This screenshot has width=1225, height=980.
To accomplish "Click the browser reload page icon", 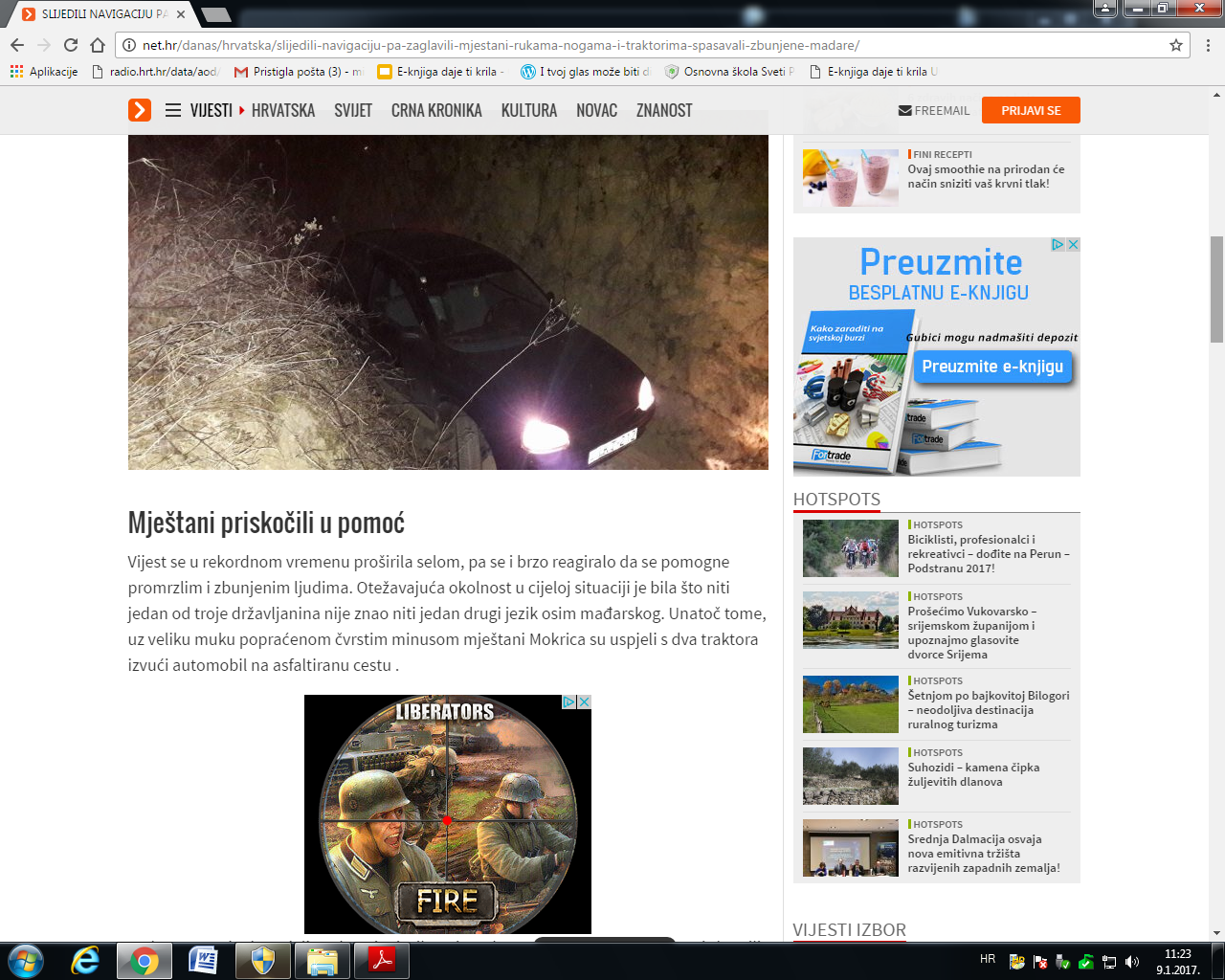I will (71, 45).
